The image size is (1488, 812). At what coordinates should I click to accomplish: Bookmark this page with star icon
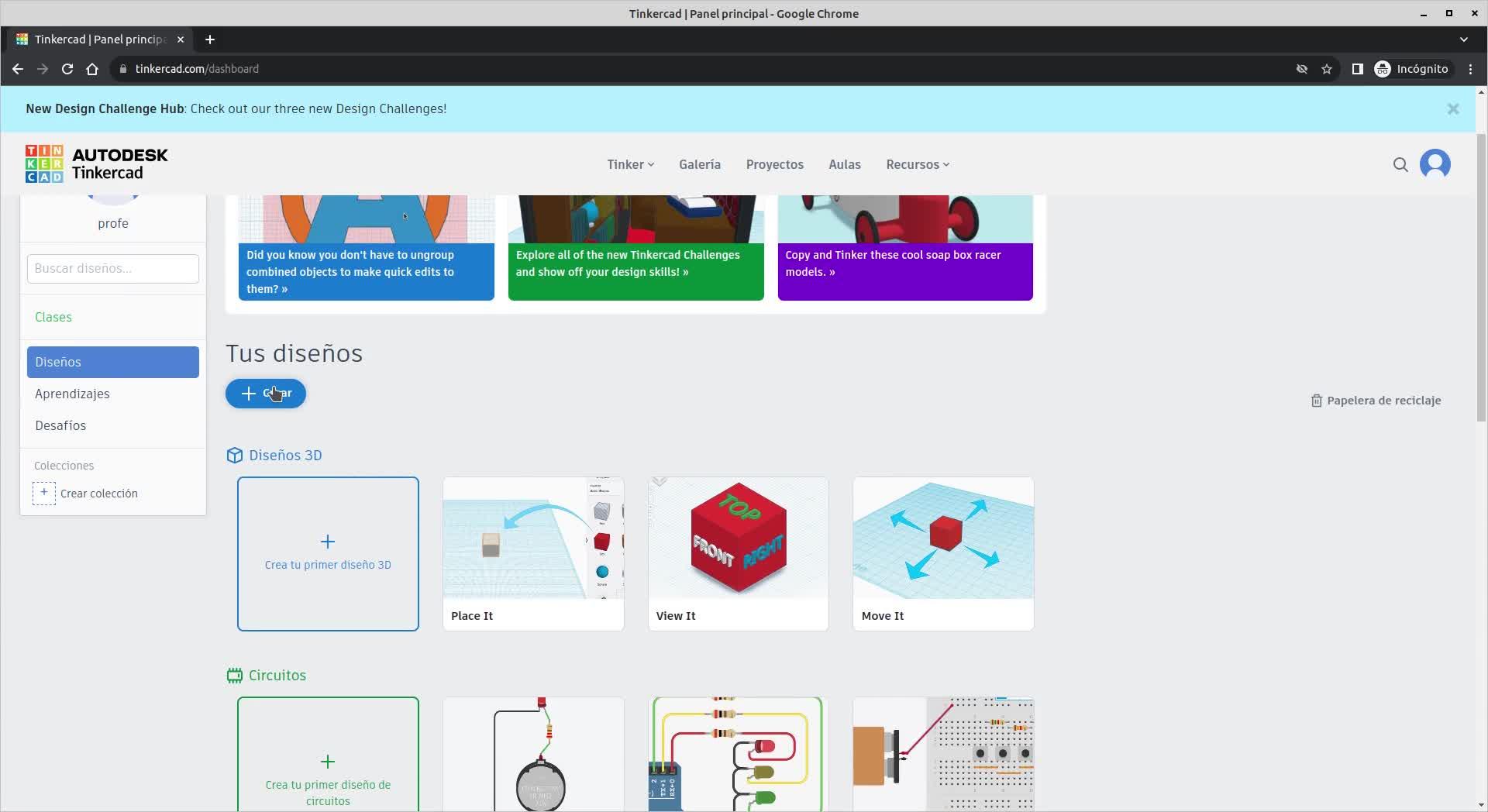pos(1327,69)
